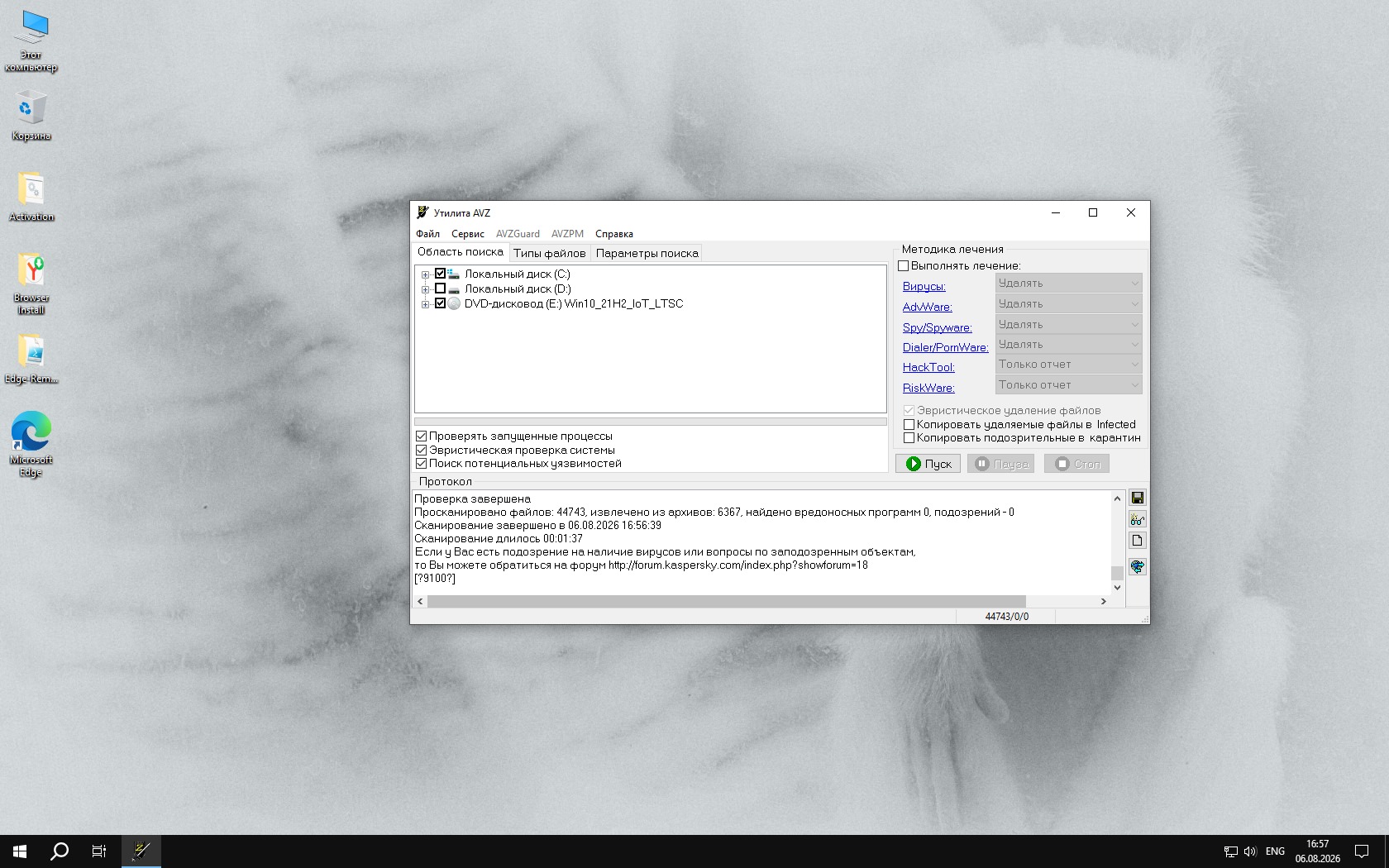Switch to the Область поиска tab
This screenshot has height=868, width=1389.
(461, 252)
